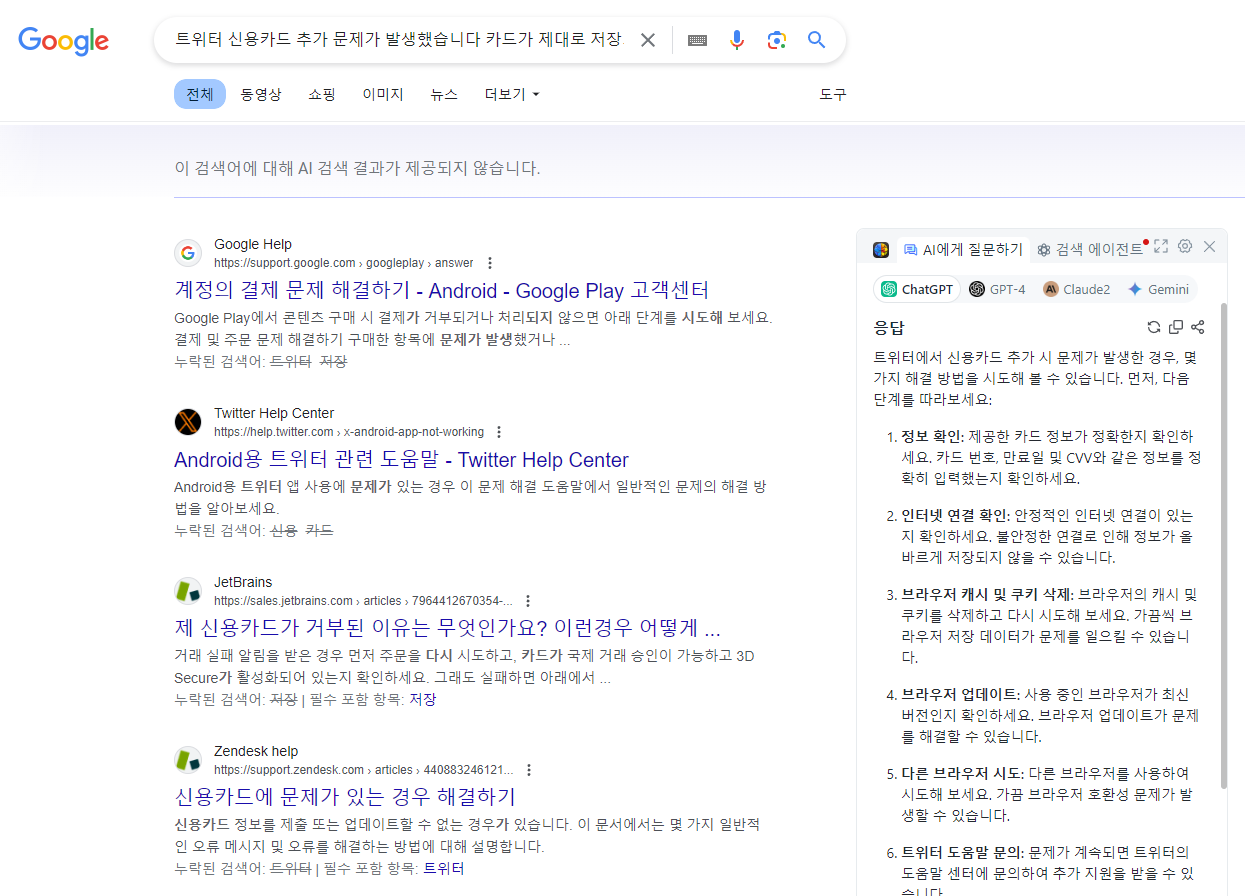
Task: Click the JetBrains result favicon
Action: tap(188, 591)
